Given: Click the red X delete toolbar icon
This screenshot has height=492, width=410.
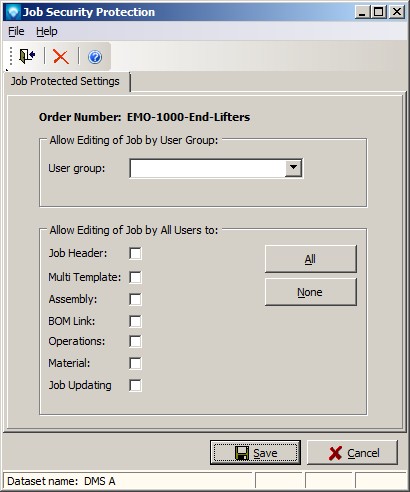Looking at the screenshot, I should pyautogui.click(x=61, y=56).
